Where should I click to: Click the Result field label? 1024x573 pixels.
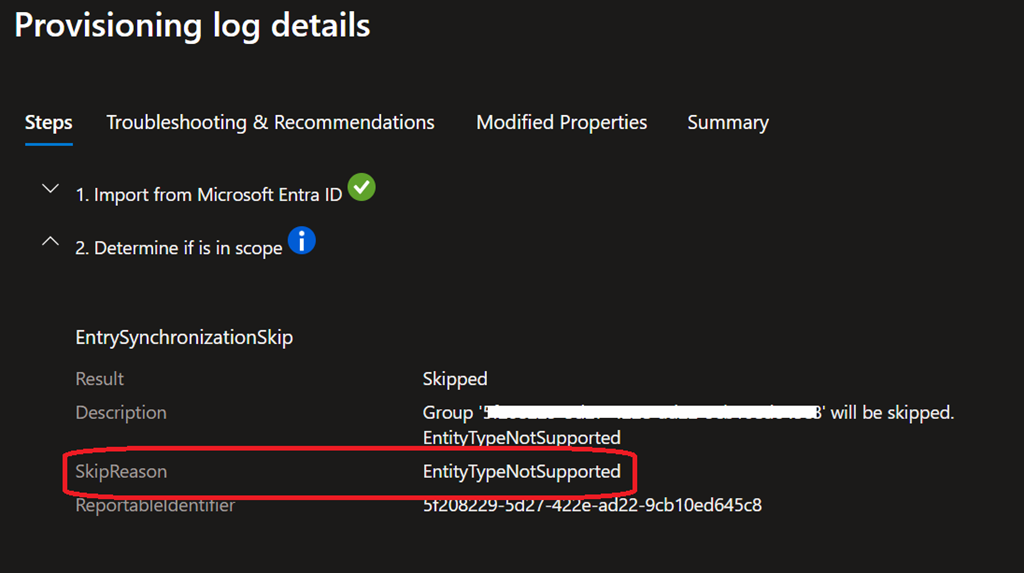[100, 379]
